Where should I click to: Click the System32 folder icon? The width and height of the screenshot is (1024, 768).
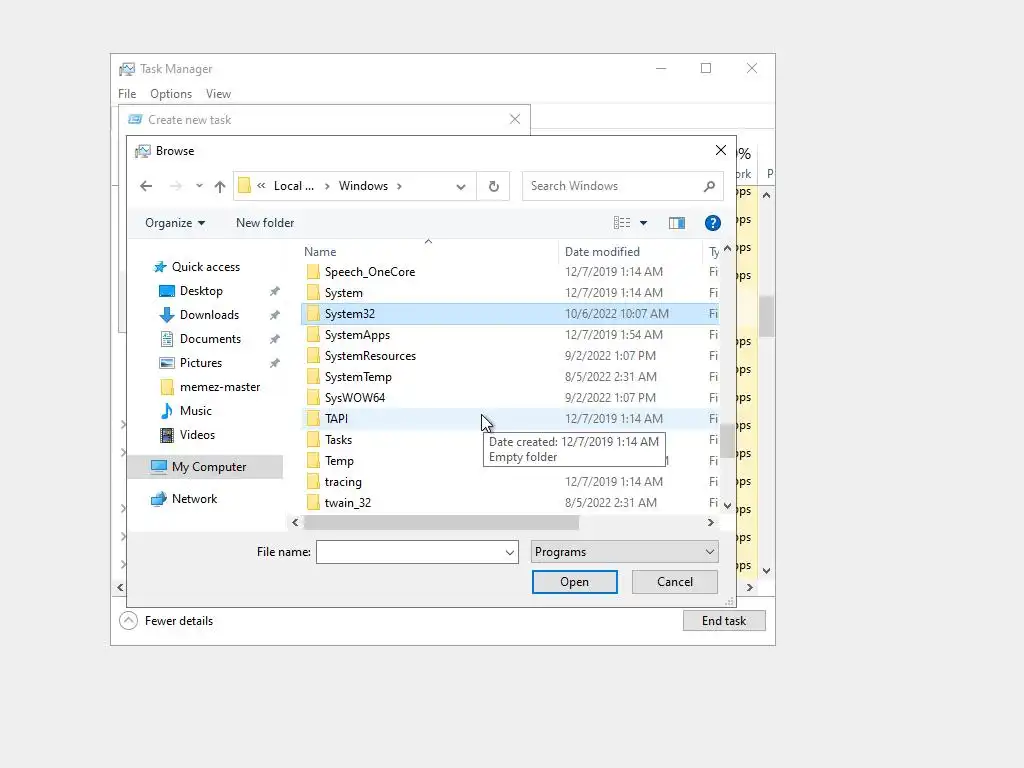coord(313,314)
